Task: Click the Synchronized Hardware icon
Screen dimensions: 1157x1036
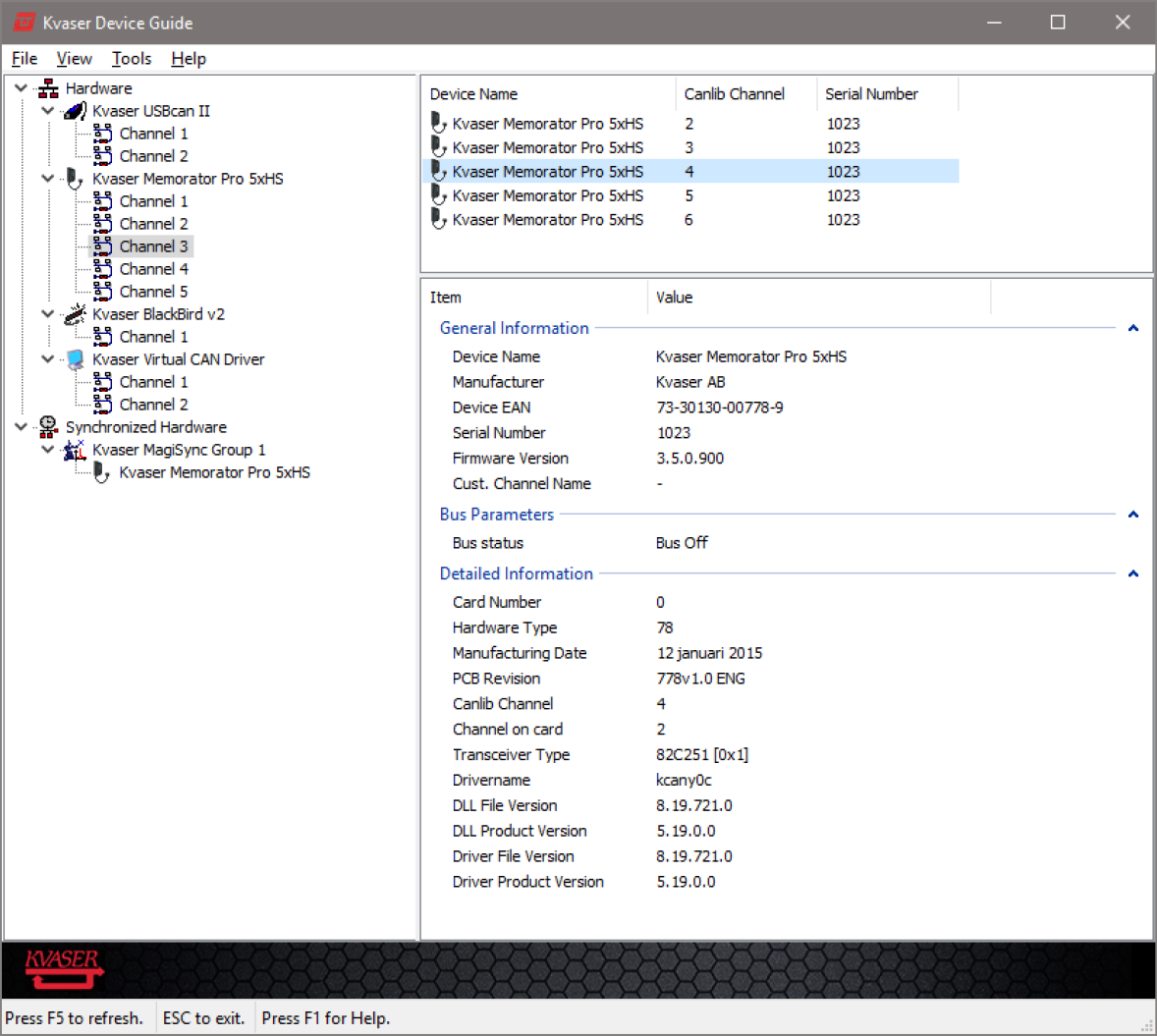Action: [x=47, y=426]
